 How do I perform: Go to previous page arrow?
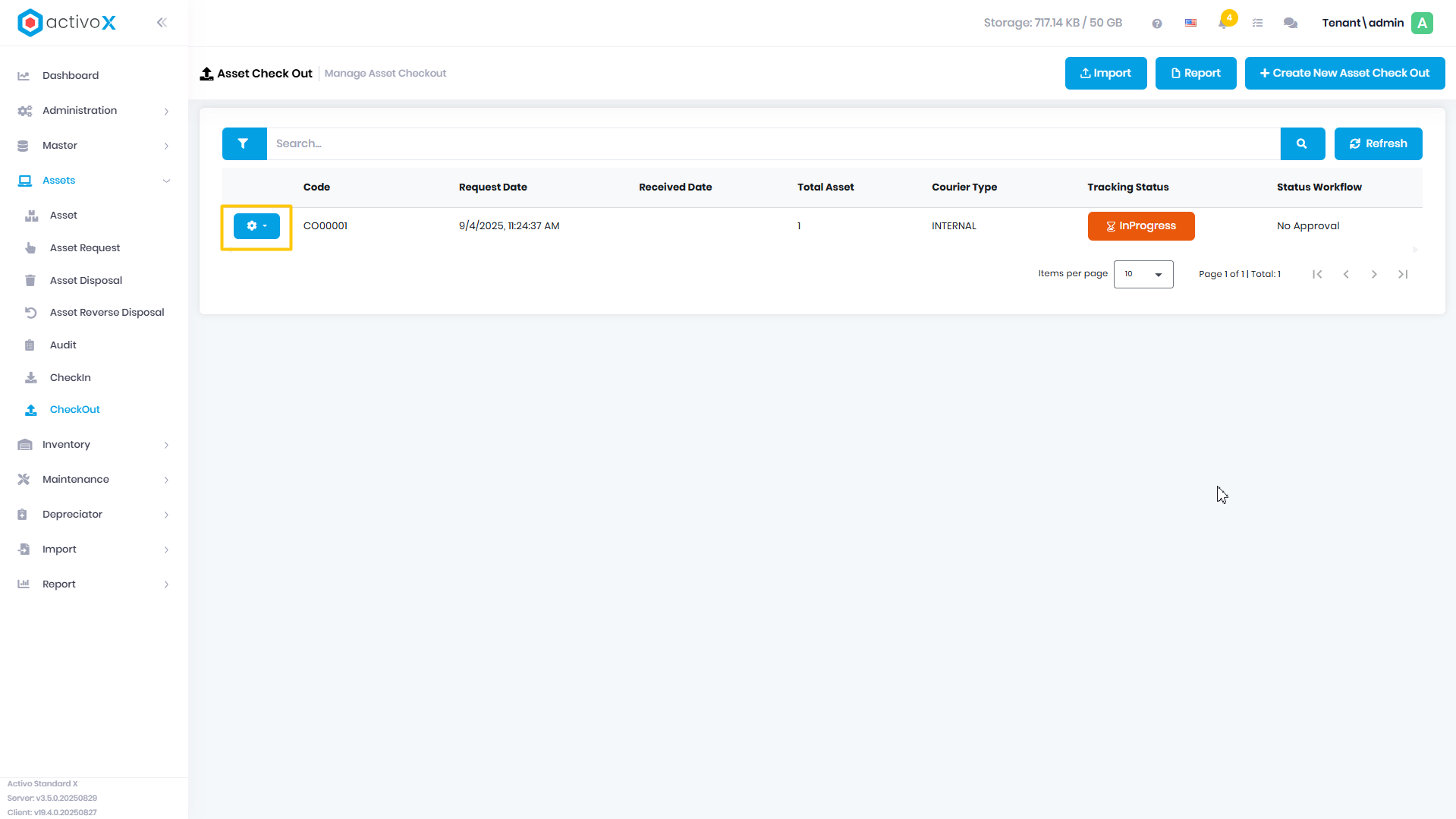1346,275
